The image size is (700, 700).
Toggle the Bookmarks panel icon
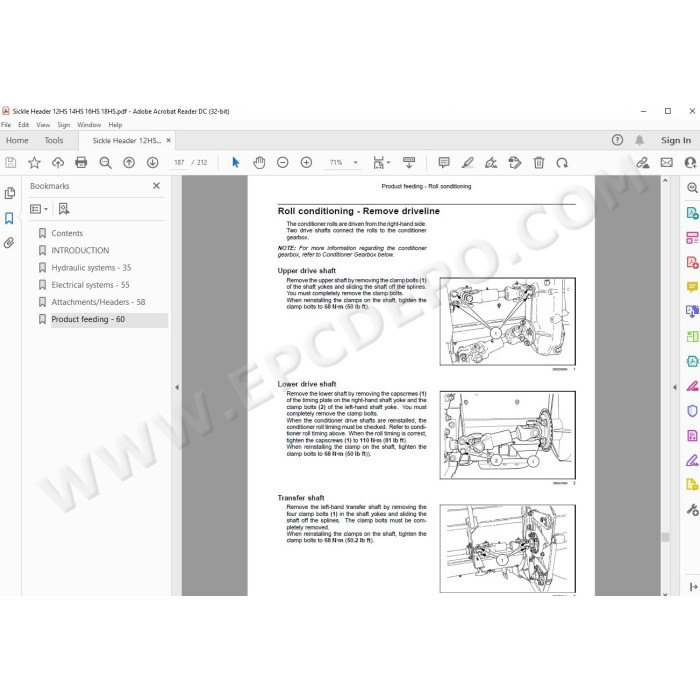pyautogui.click(x=9, y=218)
